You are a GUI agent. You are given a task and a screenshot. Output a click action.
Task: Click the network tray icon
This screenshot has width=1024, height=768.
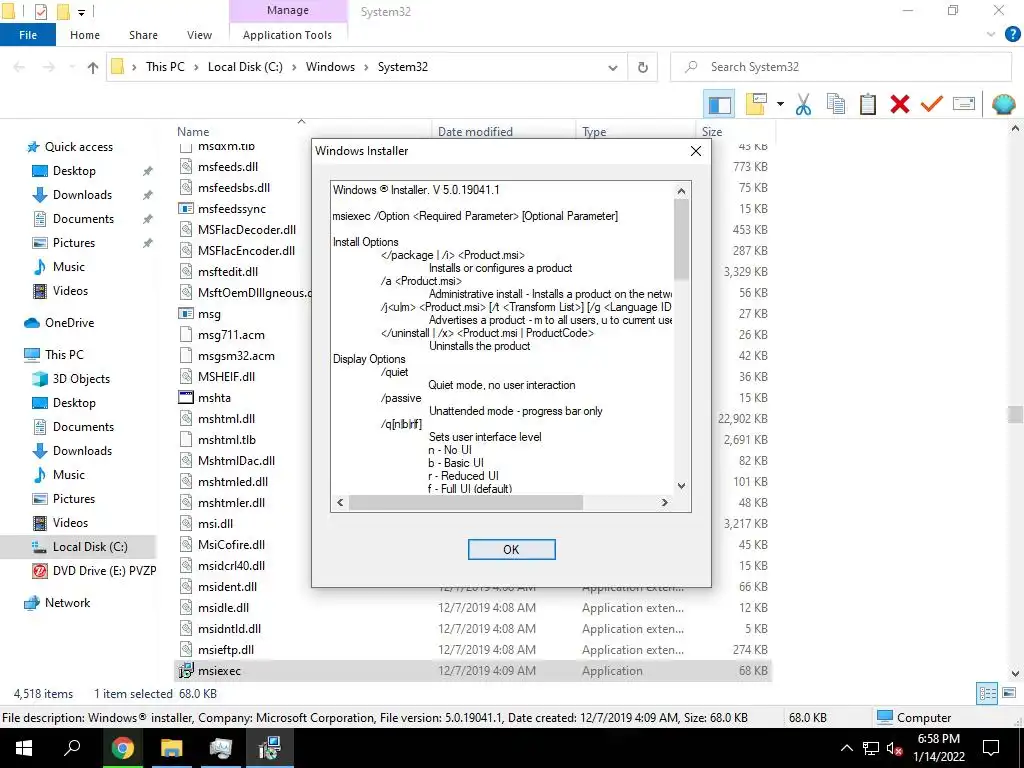[x=871, y=749]
